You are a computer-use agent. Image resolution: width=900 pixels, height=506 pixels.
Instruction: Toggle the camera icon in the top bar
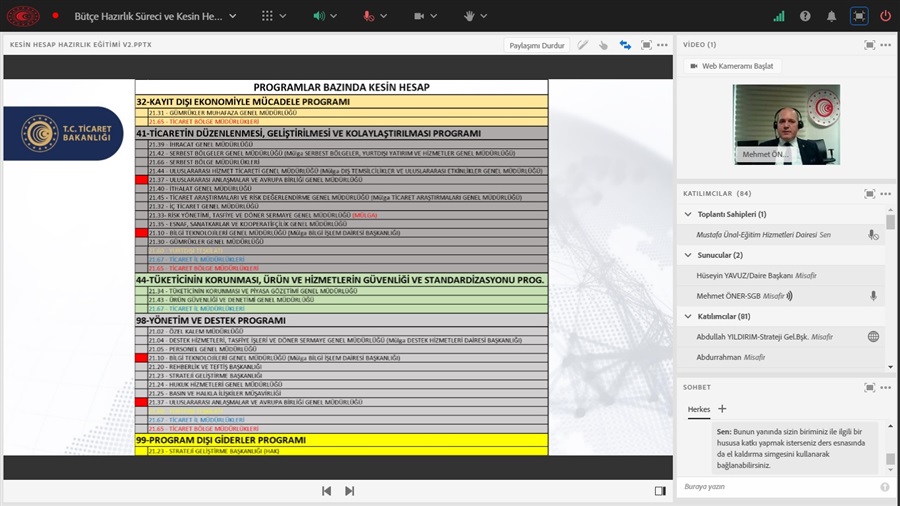pyautogui.click(x=419, y=16)
